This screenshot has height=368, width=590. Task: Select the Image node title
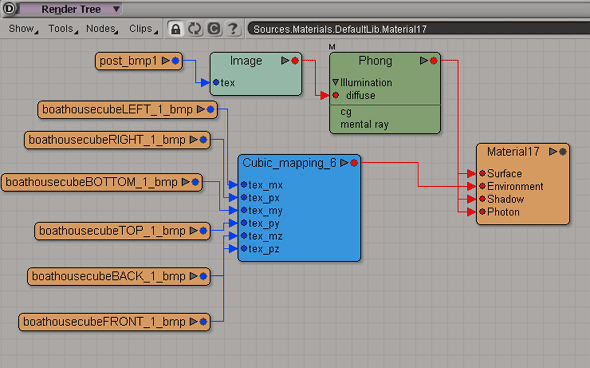coord(246,61)
